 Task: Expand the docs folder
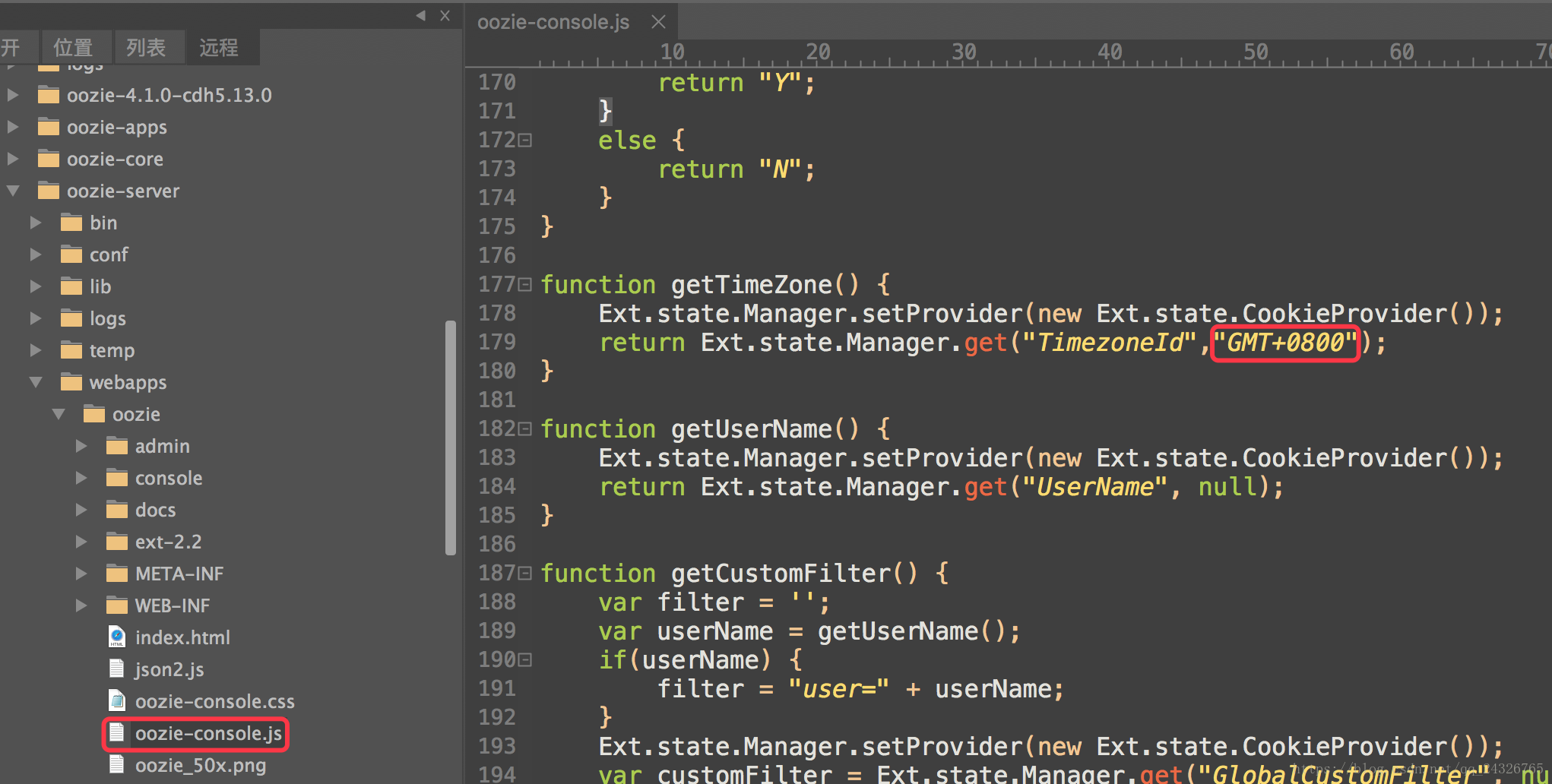pos(81,510)
